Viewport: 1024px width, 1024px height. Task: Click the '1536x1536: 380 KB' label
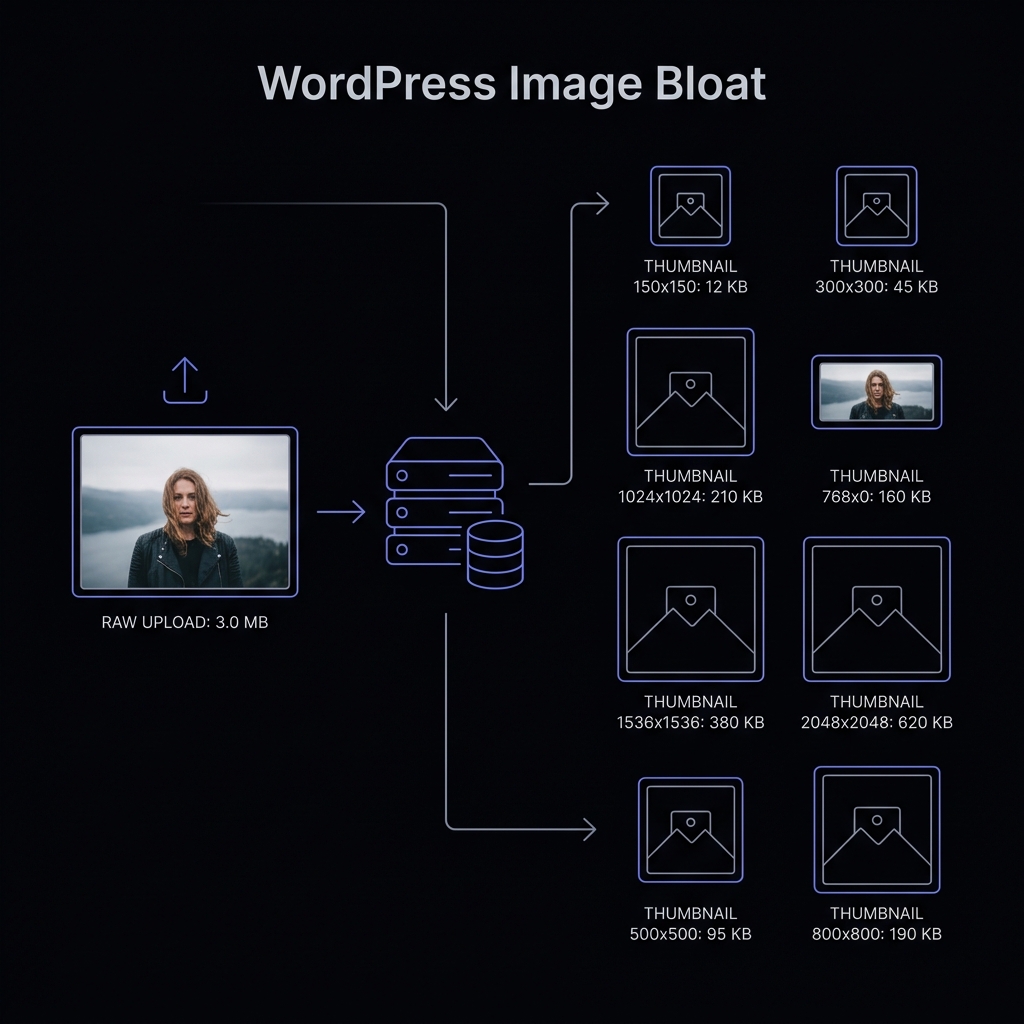pos(690,722)
